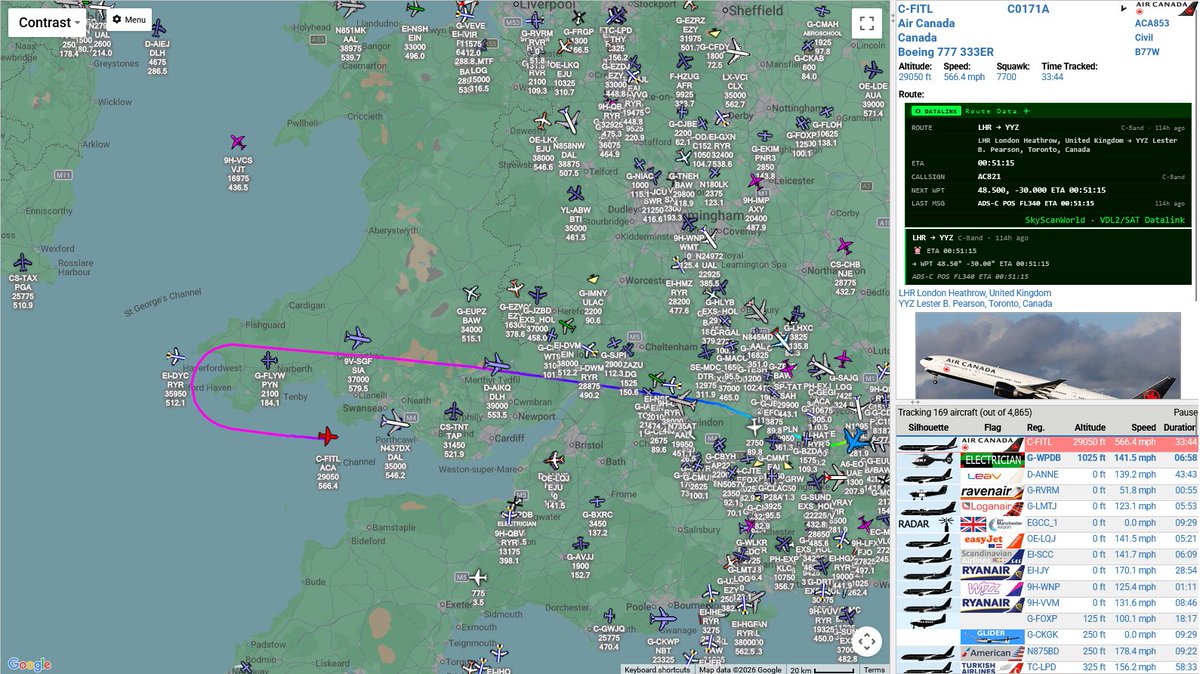
Task: Click the Loganair flag in G-LMTJ row
Action: tap(992, 507)
